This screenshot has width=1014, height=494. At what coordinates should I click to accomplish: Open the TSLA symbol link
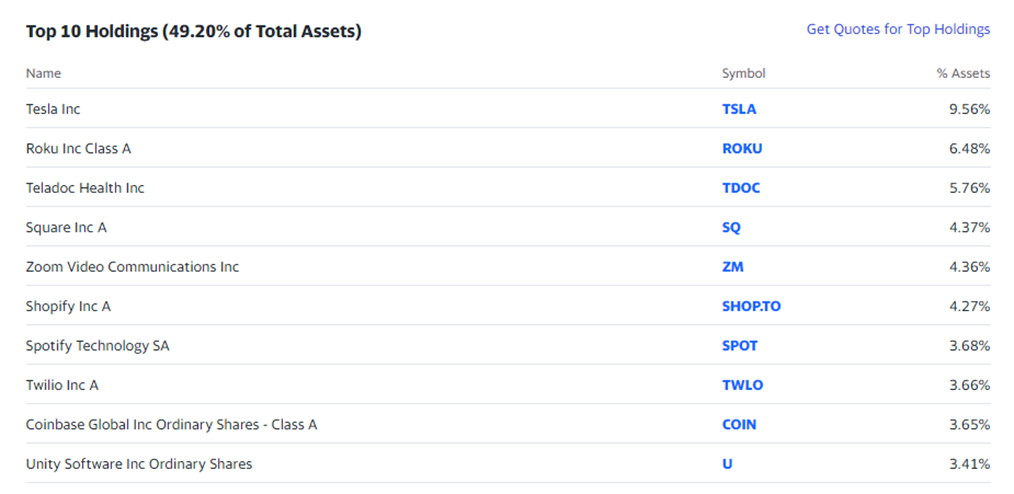click(739, 109)
